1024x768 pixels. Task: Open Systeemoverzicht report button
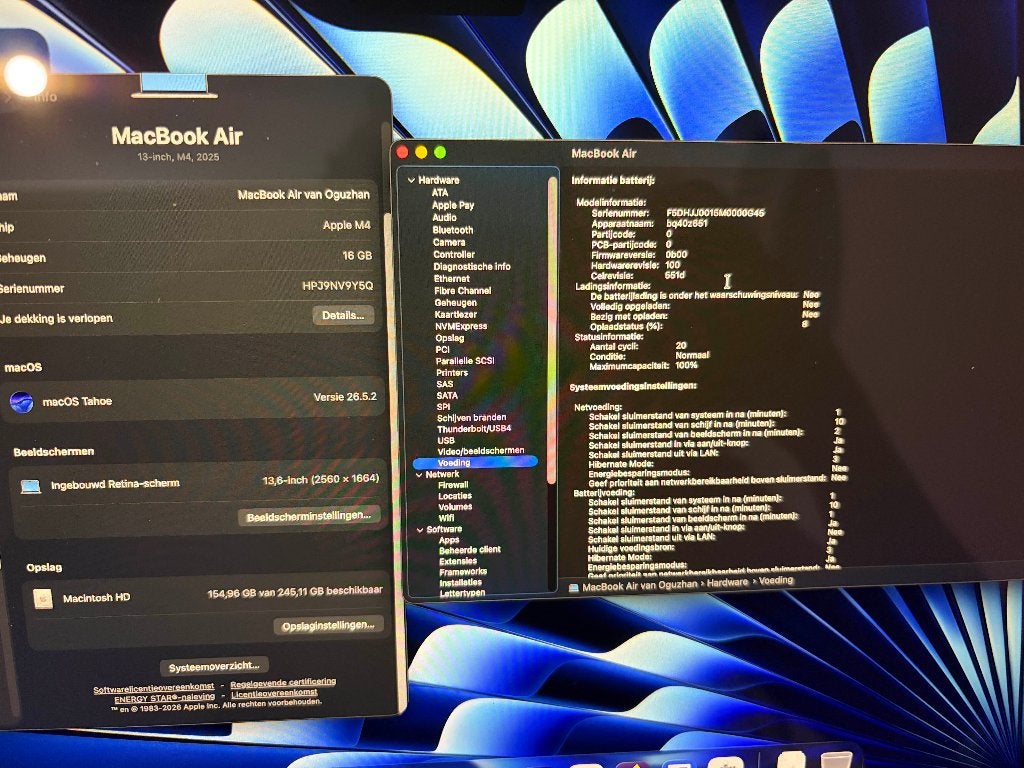coord(214,666)
